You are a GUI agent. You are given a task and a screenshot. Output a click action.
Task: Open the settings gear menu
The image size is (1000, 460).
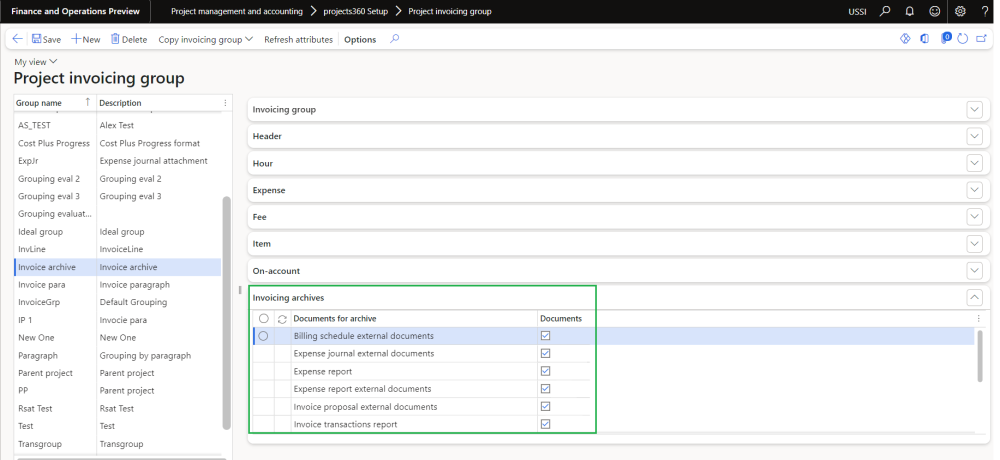pos(960,11)
